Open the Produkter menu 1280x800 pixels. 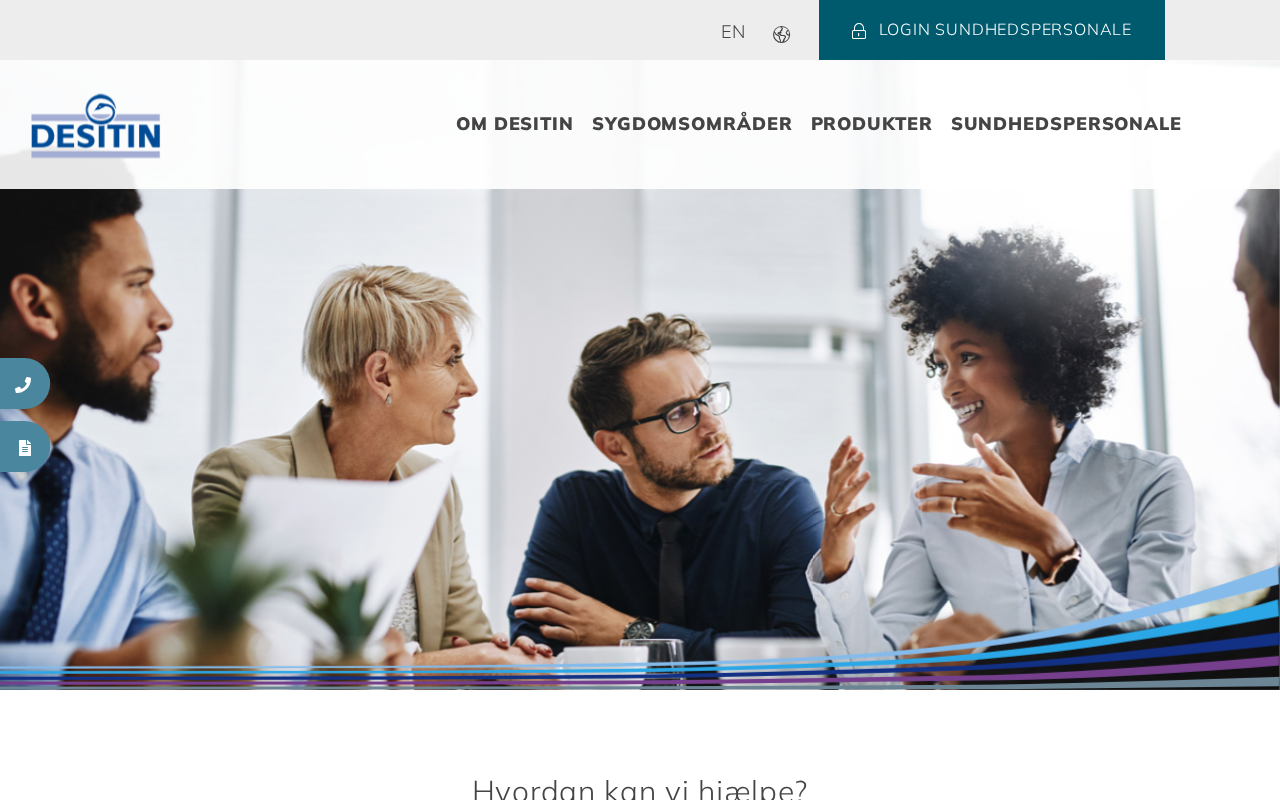[x=871, y=124]
